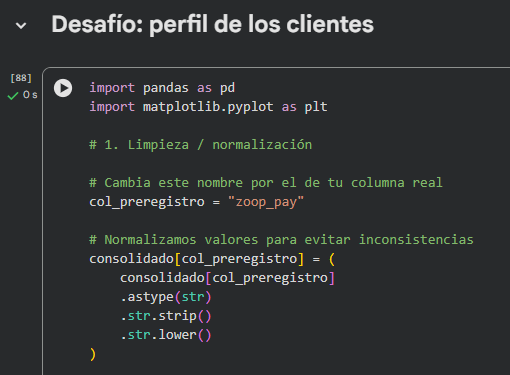
Task: Click the '.str.lower()' line
Action: pos(166,335)
